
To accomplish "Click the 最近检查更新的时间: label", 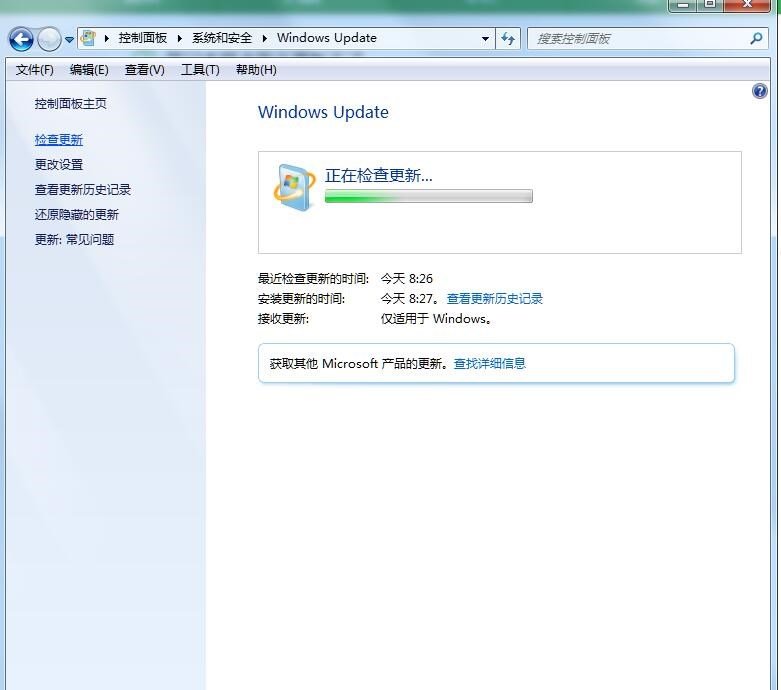I will (313, 278).
